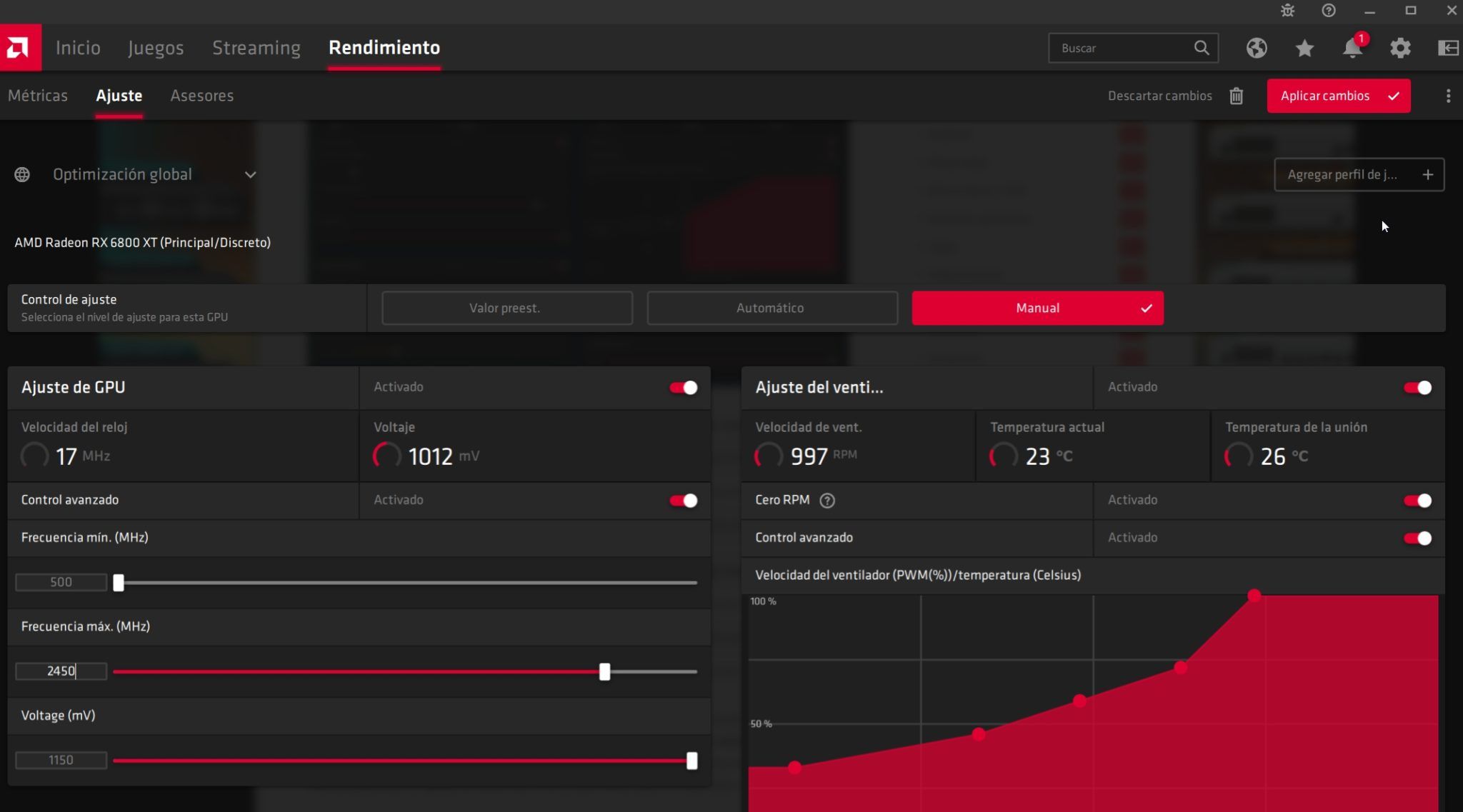Viewport: 1463px width, 812px height.
Task: Click the plus icon to add game profile
Action: 1427,175
